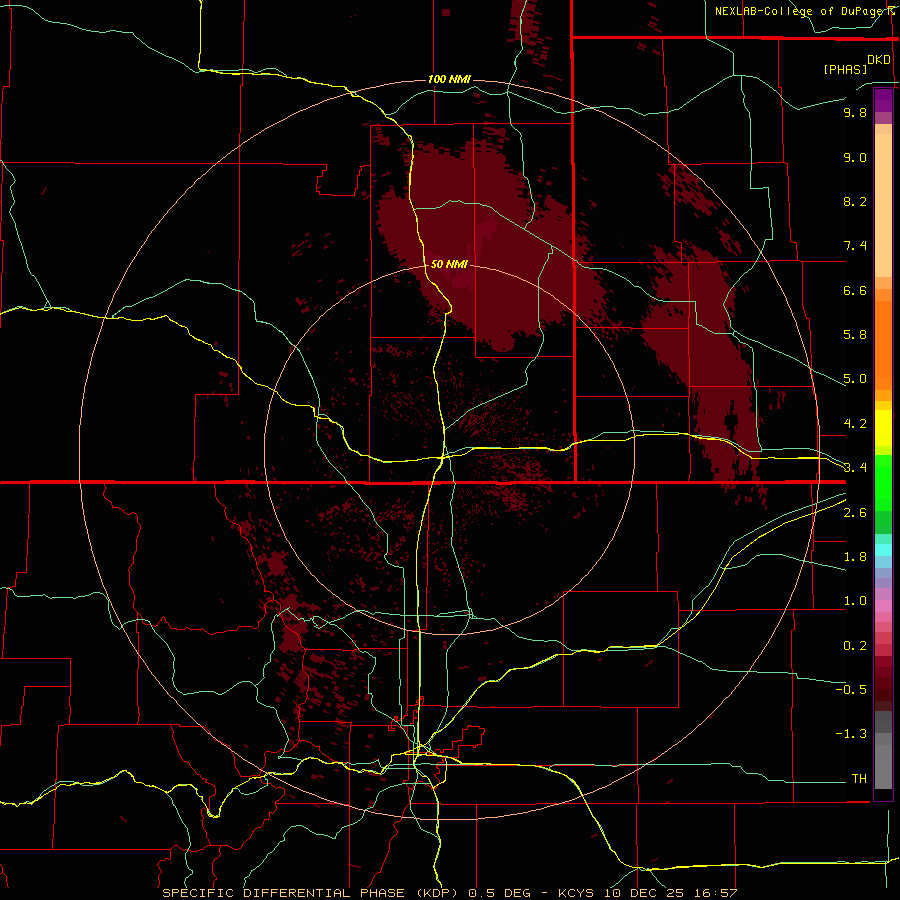Click the 100 NMI range ring label
Screen dimensions: 900x900
coord(449,79)
